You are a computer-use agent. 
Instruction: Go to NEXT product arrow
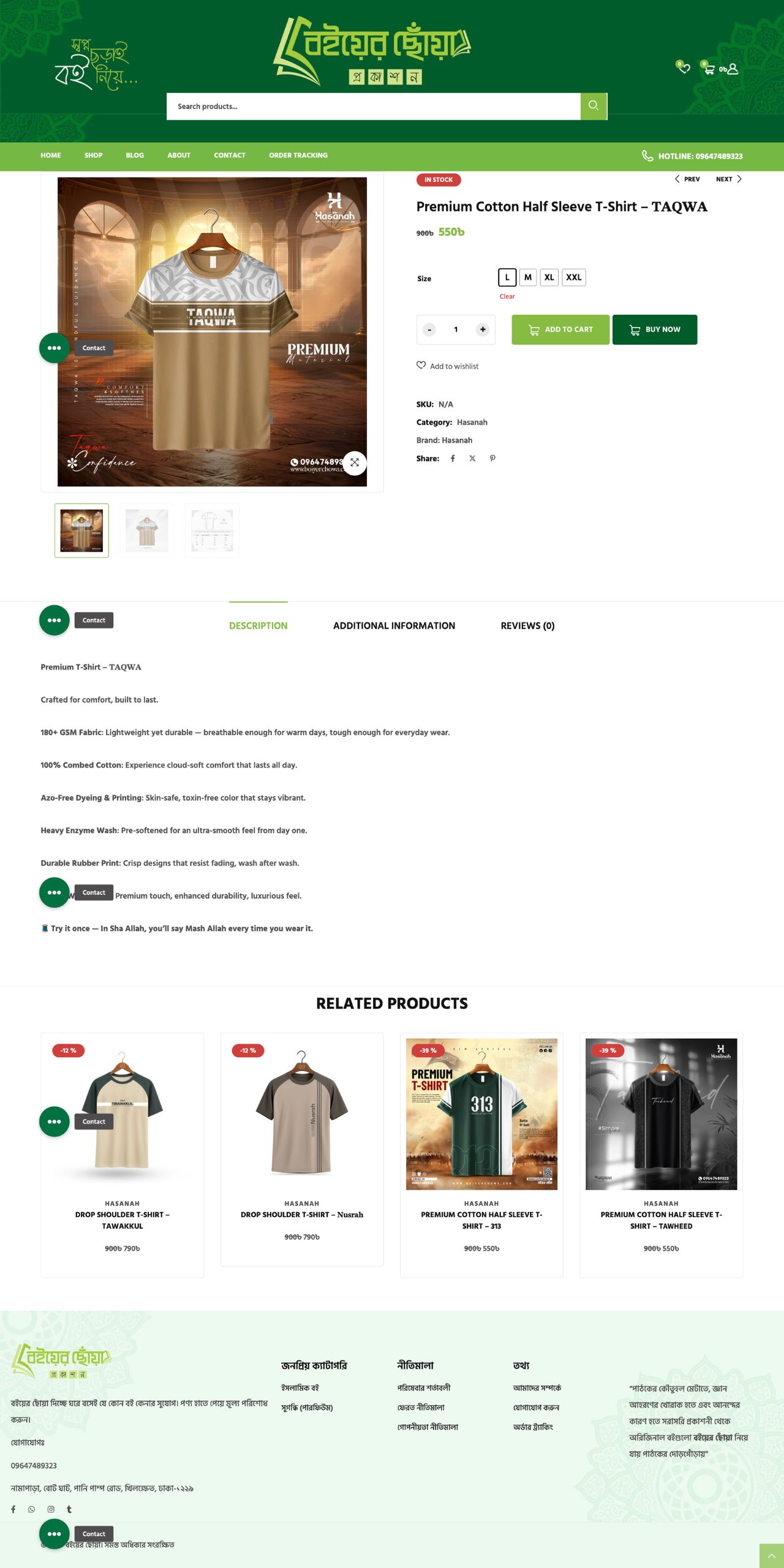pos(729,179)
